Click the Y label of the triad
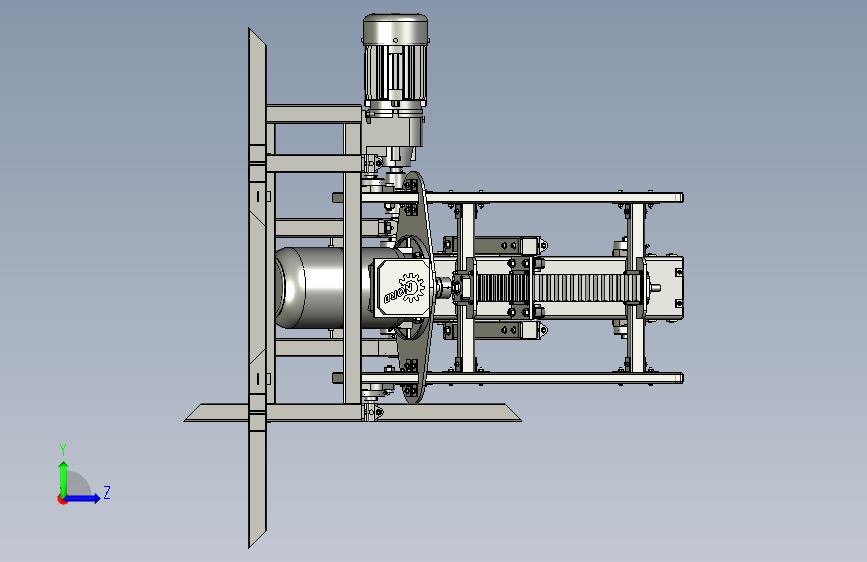Image resolution: width=867 pixels, height=562 pixels. pyautogui.click(x=63, y=449)
